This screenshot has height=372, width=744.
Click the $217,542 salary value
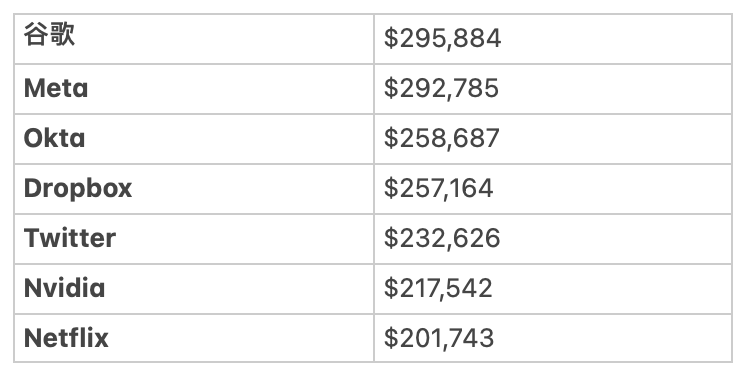click(438, 288)
